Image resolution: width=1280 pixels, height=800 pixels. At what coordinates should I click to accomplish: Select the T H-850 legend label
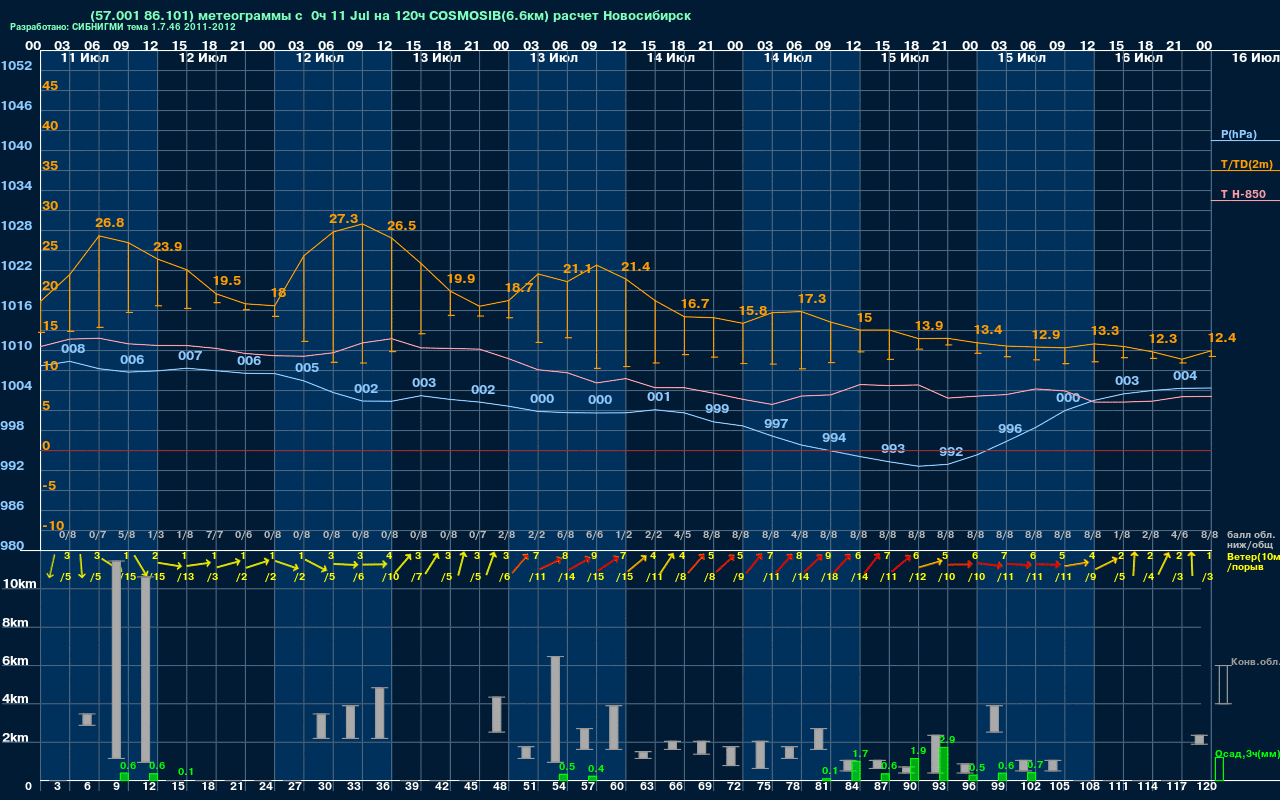point(1243,194)
